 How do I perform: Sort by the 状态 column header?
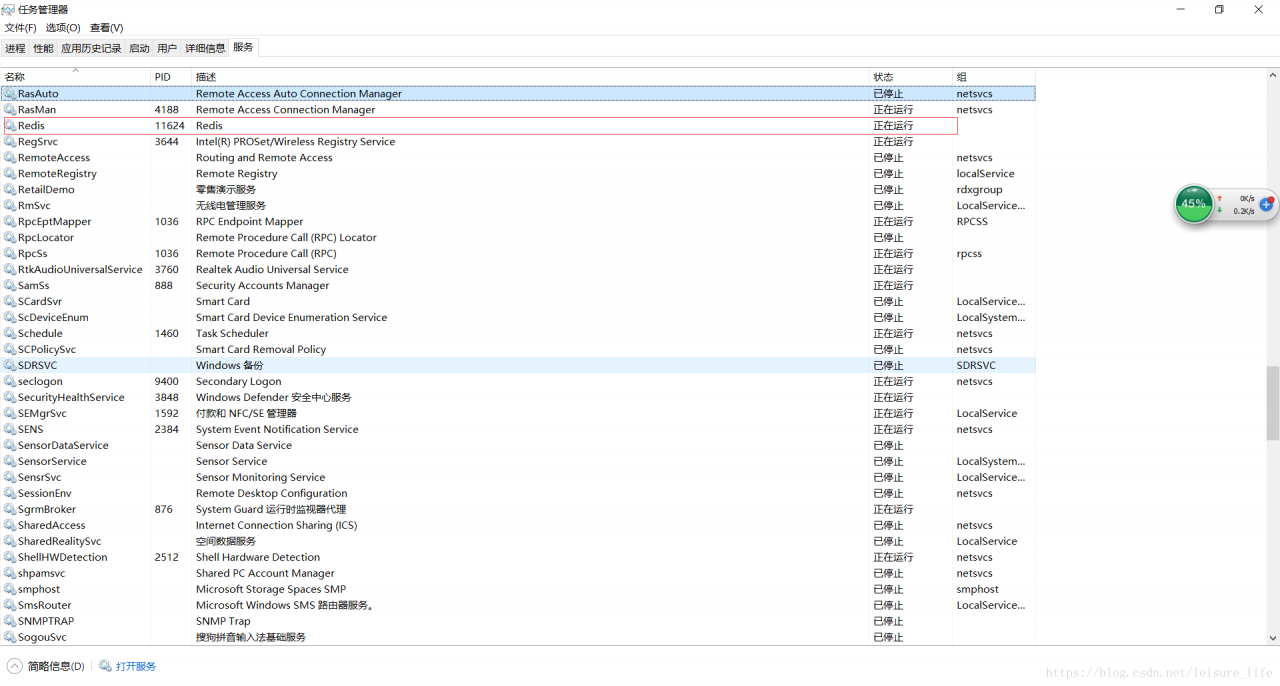coord(911,77)
